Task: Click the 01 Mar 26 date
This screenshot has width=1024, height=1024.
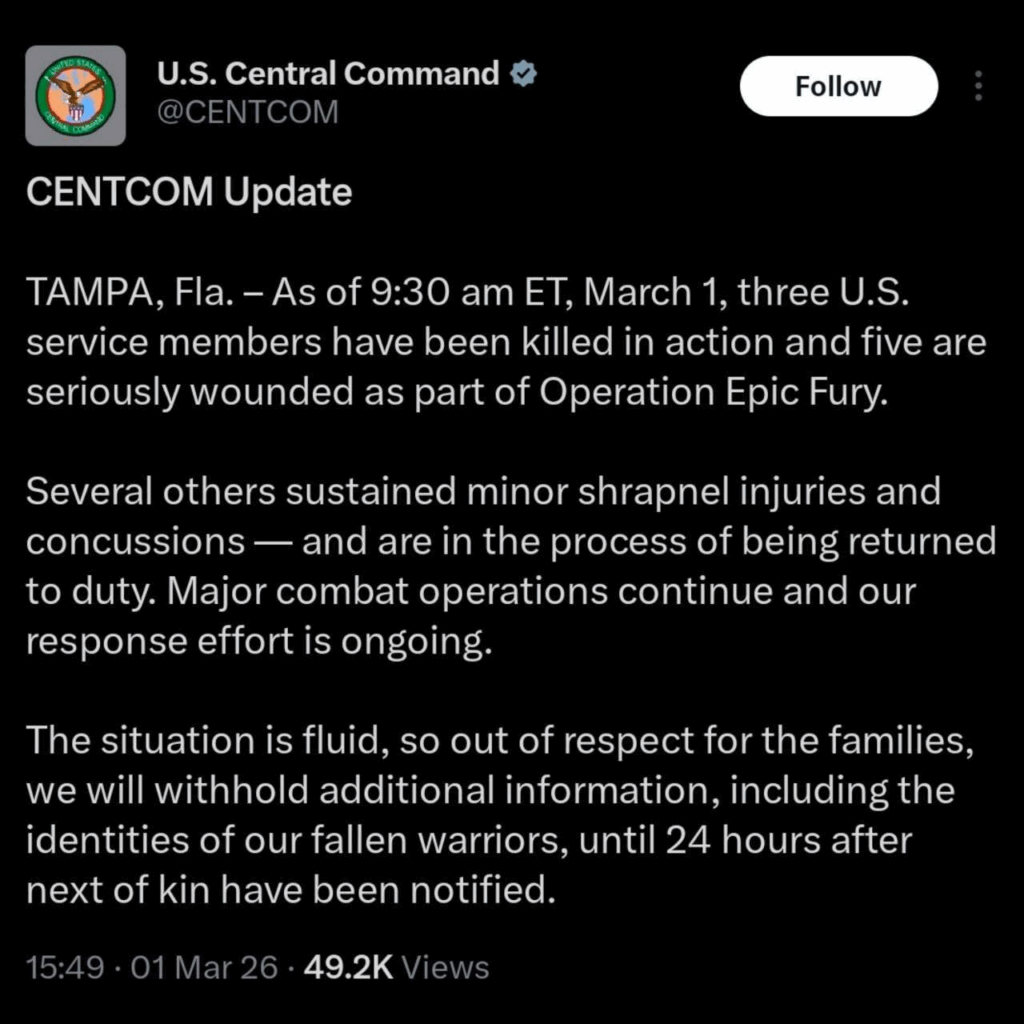Action: [210, 967]
